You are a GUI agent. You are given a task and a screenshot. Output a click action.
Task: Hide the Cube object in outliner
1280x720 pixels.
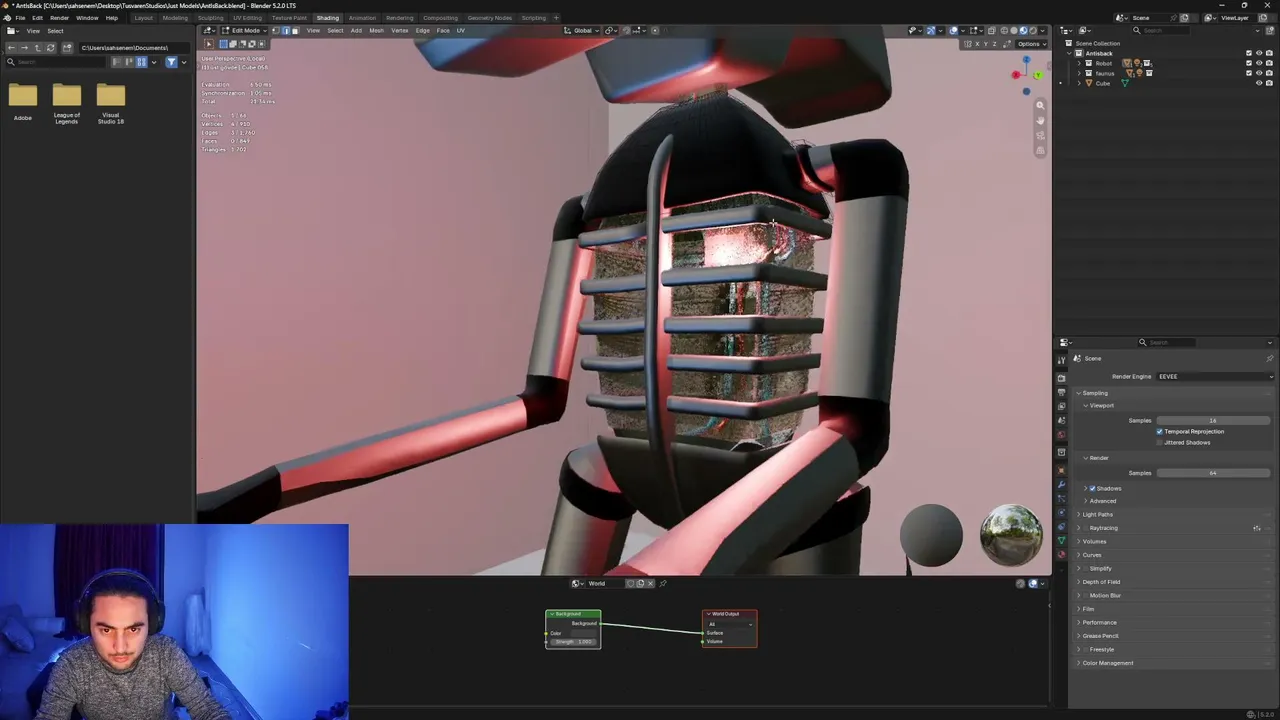click(x=1258, y=83)
